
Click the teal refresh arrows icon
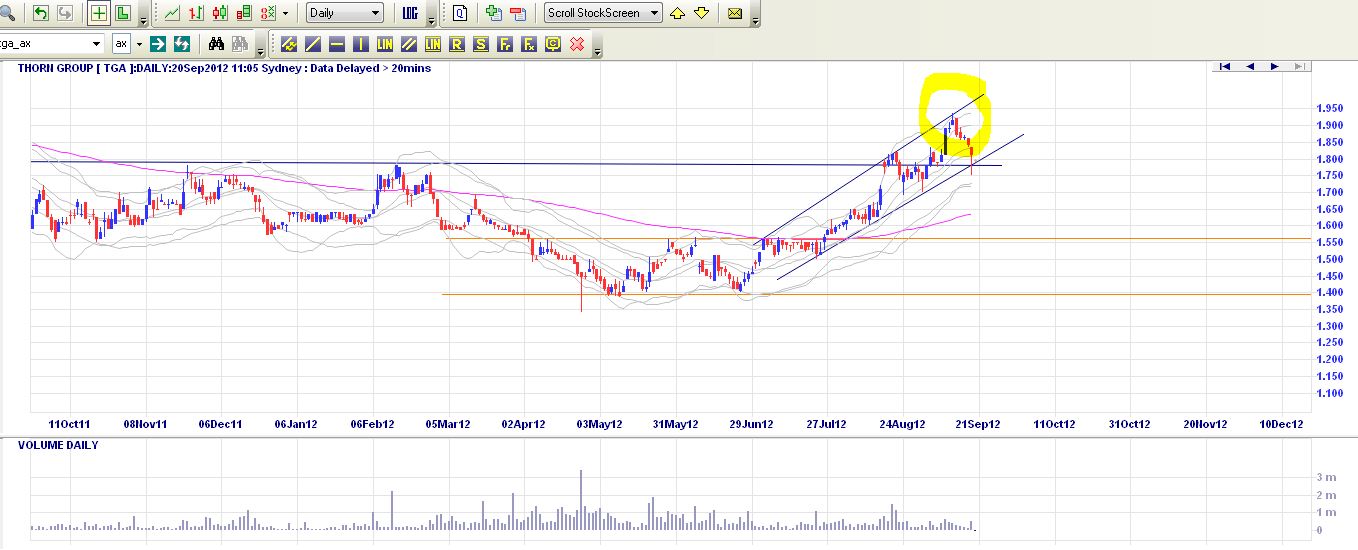[182, 44]
